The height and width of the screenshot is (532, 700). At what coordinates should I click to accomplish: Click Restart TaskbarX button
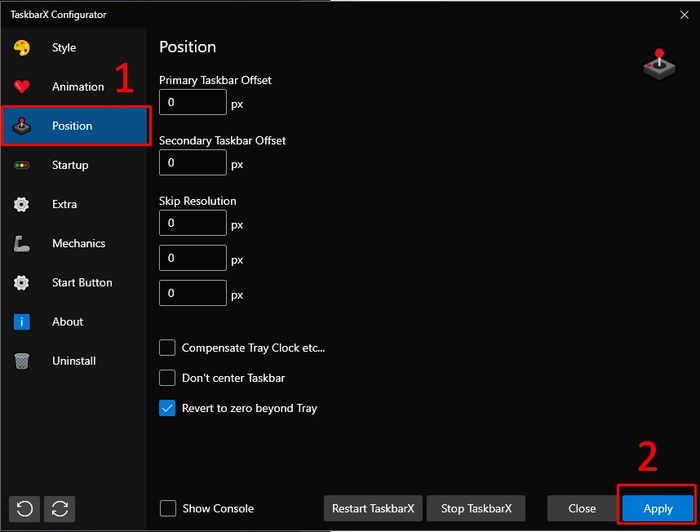tap(373, 508)
